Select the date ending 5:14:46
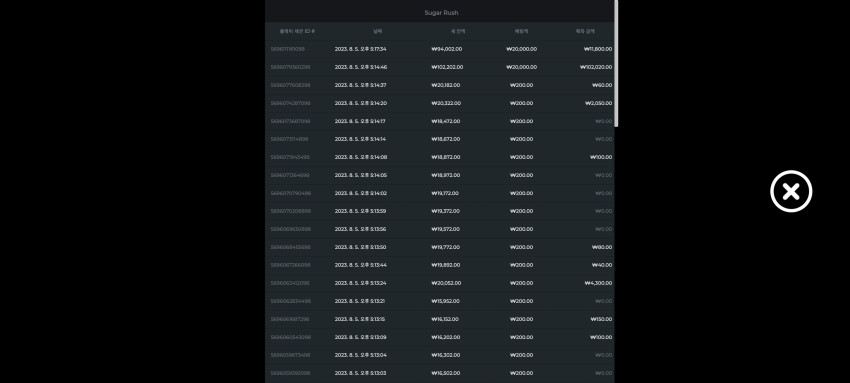850x383 pixels. [x=360, y=67]
